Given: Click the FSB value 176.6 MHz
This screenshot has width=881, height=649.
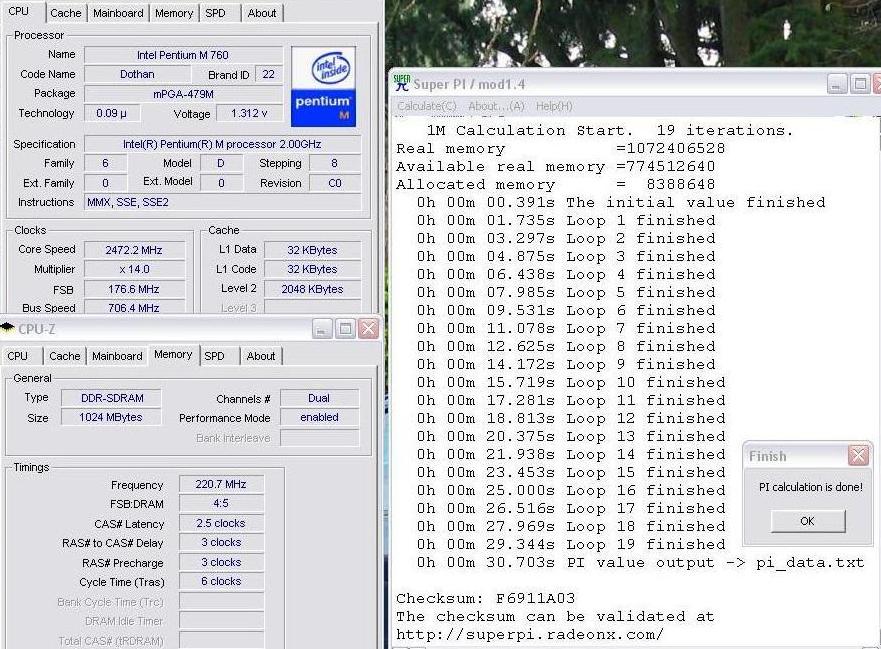Looking at the screenshot, I should click(x=134, y=289).
